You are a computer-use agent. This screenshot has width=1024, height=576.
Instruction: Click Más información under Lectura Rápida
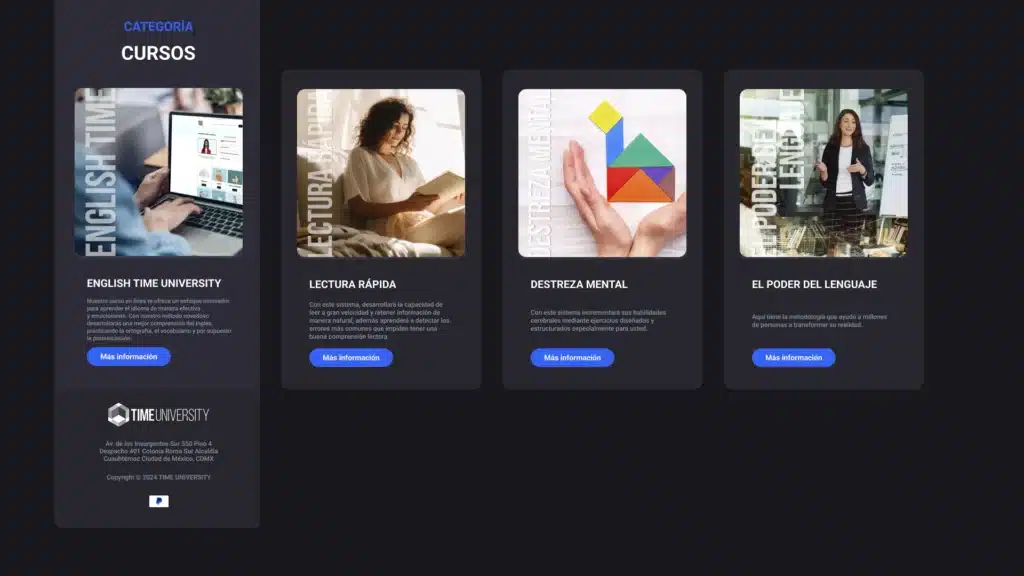(351, 357)
